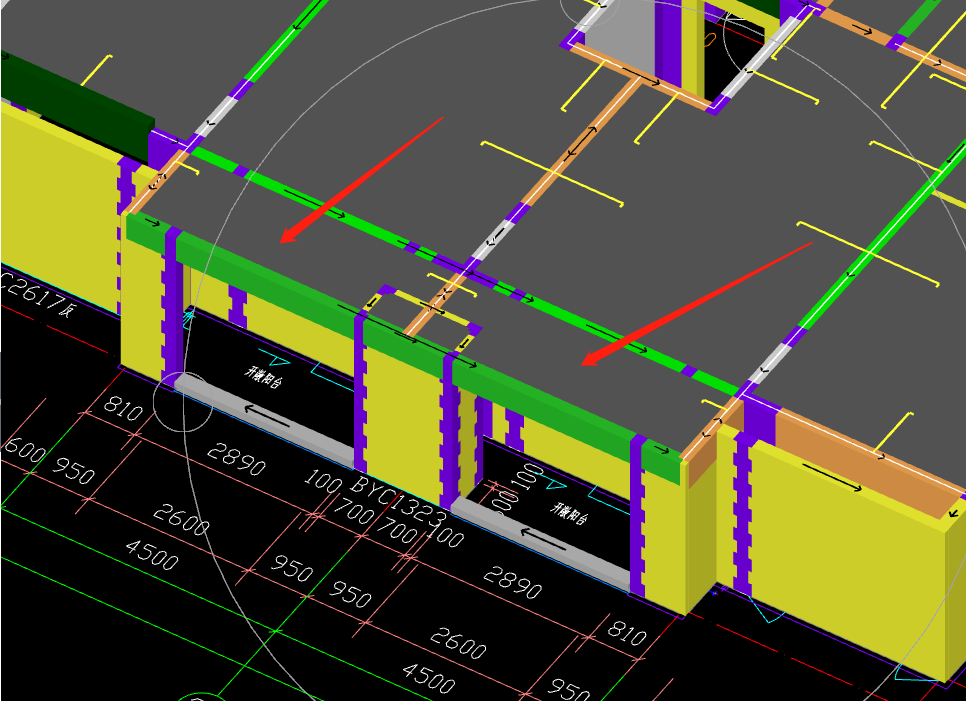The width and height of the screenshot is (966, 701).
Task: Click the 600 dimension text
Action: point(23,449)
